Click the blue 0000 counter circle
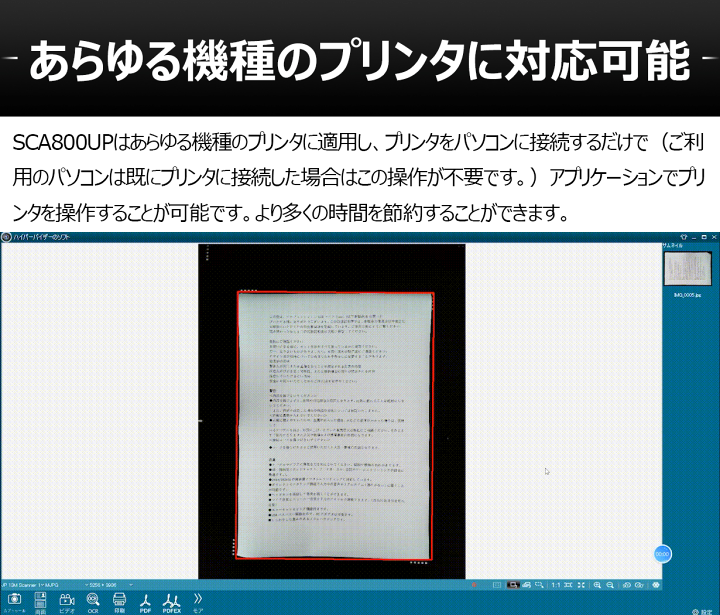The width and height of the screenshot is (720, 615). click(661, 553)
